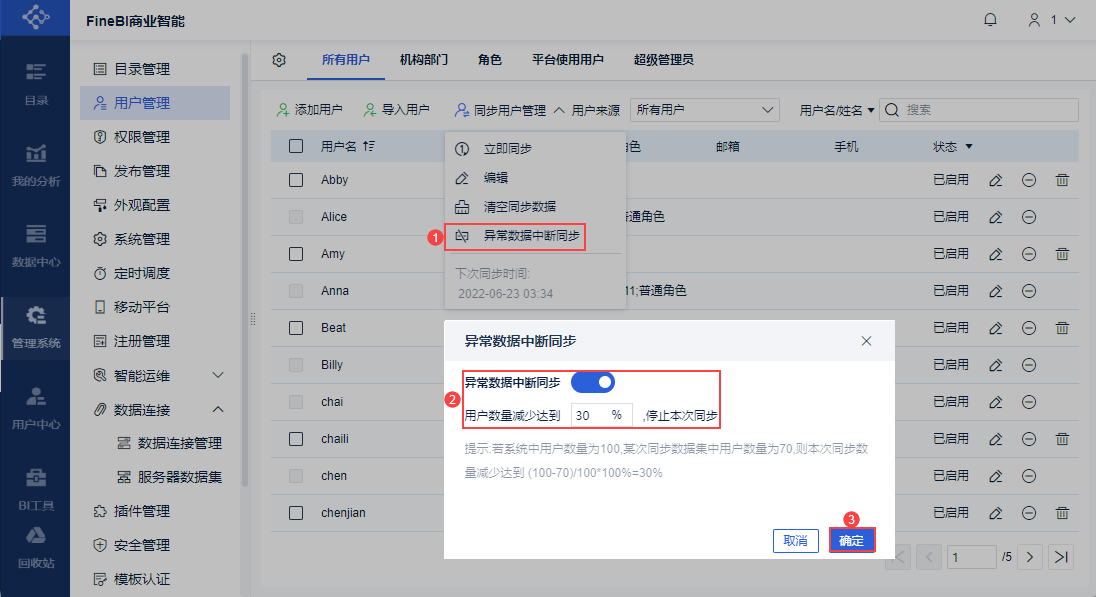Viewport: 1096px width, 597px height.
Task: Toggle the 异常数据中断同步 switch
Action: [x=593, y=382]
